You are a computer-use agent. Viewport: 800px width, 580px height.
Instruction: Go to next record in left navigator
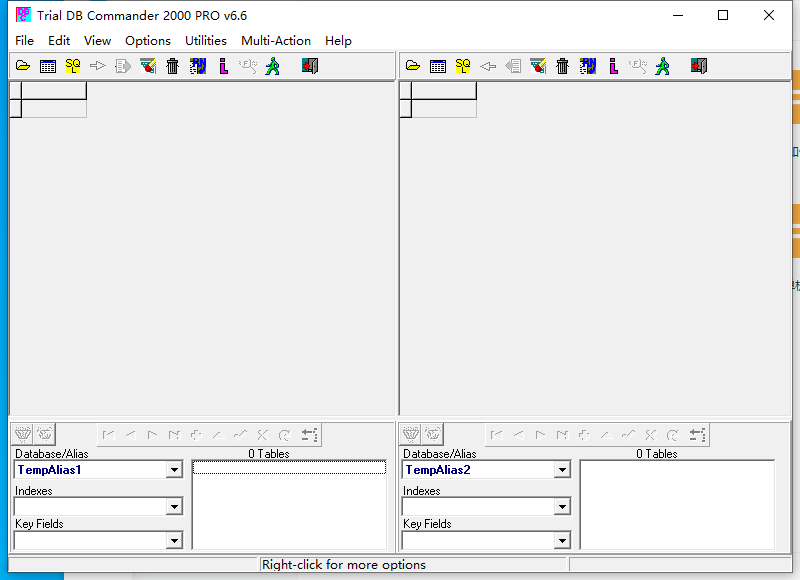click(x=153, y=435)
